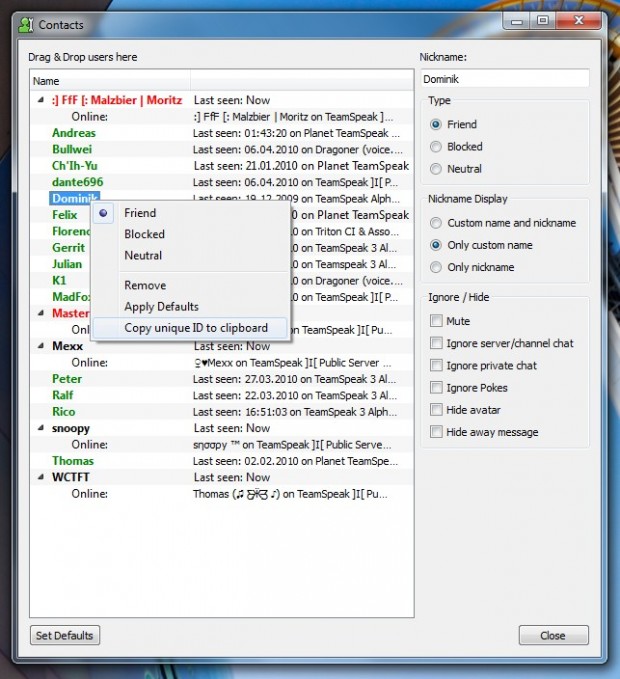Screen dimensions: 620x679
Task: Collapse the WCTFT contact entry
Action: click(x=41, y=477)
